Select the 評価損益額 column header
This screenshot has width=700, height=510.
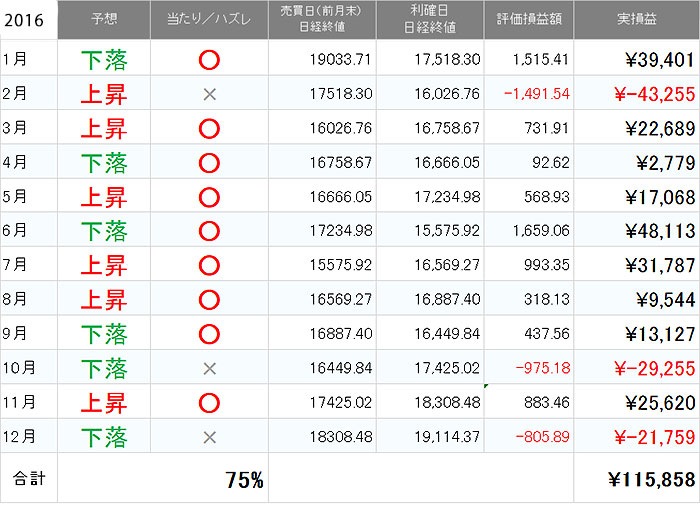530,19
